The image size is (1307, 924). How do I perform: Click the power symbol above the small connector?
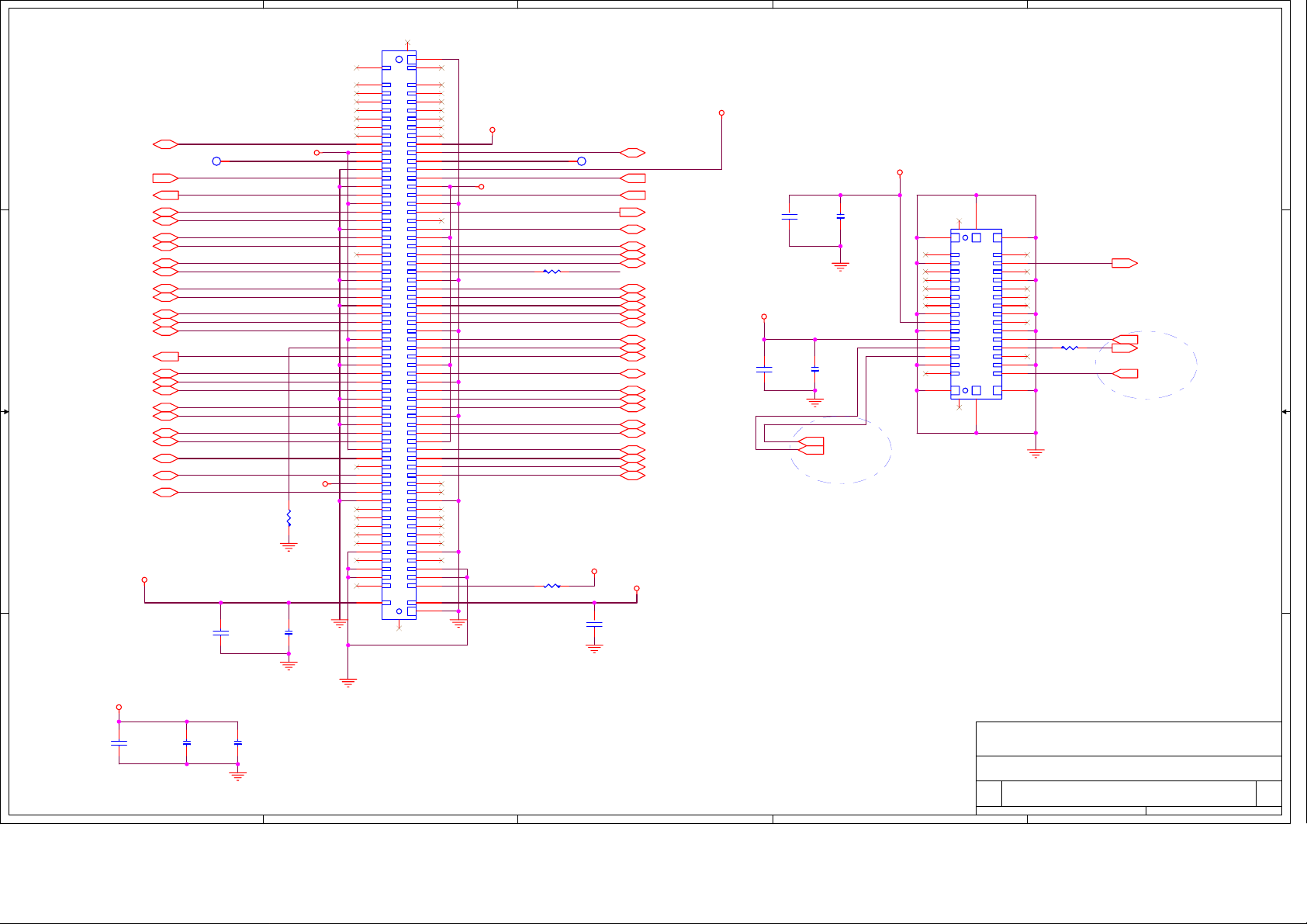click(900, 172)
